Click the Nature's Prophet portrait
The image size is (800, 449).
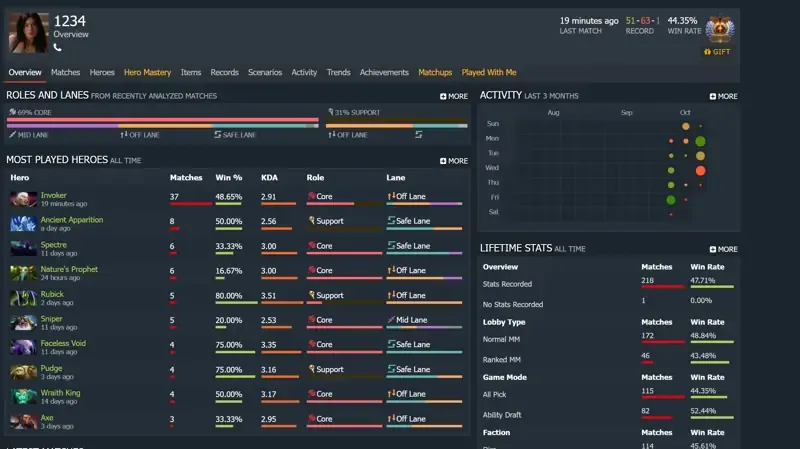tap(23, 273)
